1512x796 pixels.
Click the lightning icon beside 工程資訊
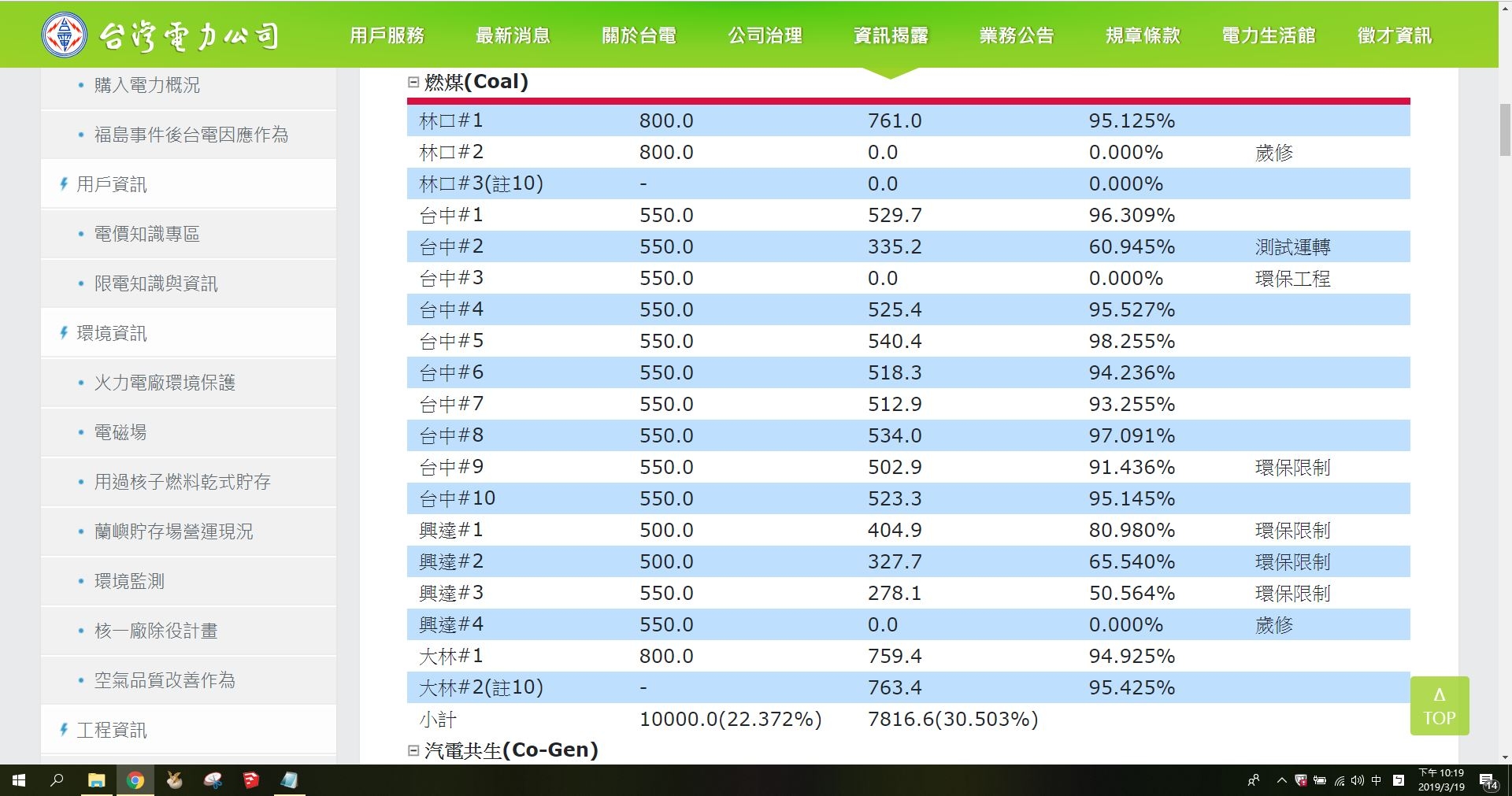point(64,729)
